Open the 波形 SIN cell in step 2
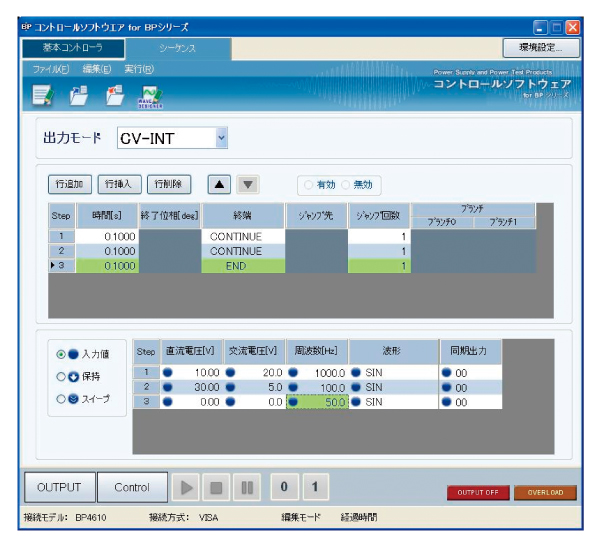600x546 pixels. click(393, 387)
